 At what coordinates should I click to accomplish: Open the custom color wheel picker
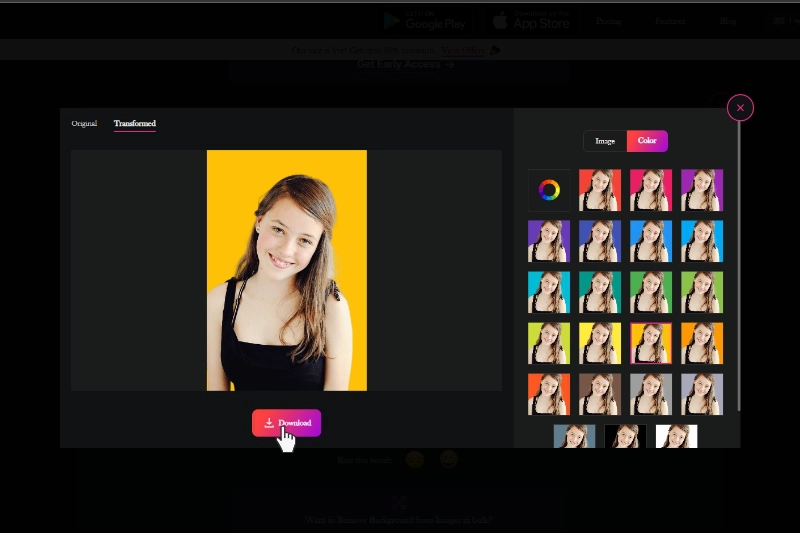point(549,190)
